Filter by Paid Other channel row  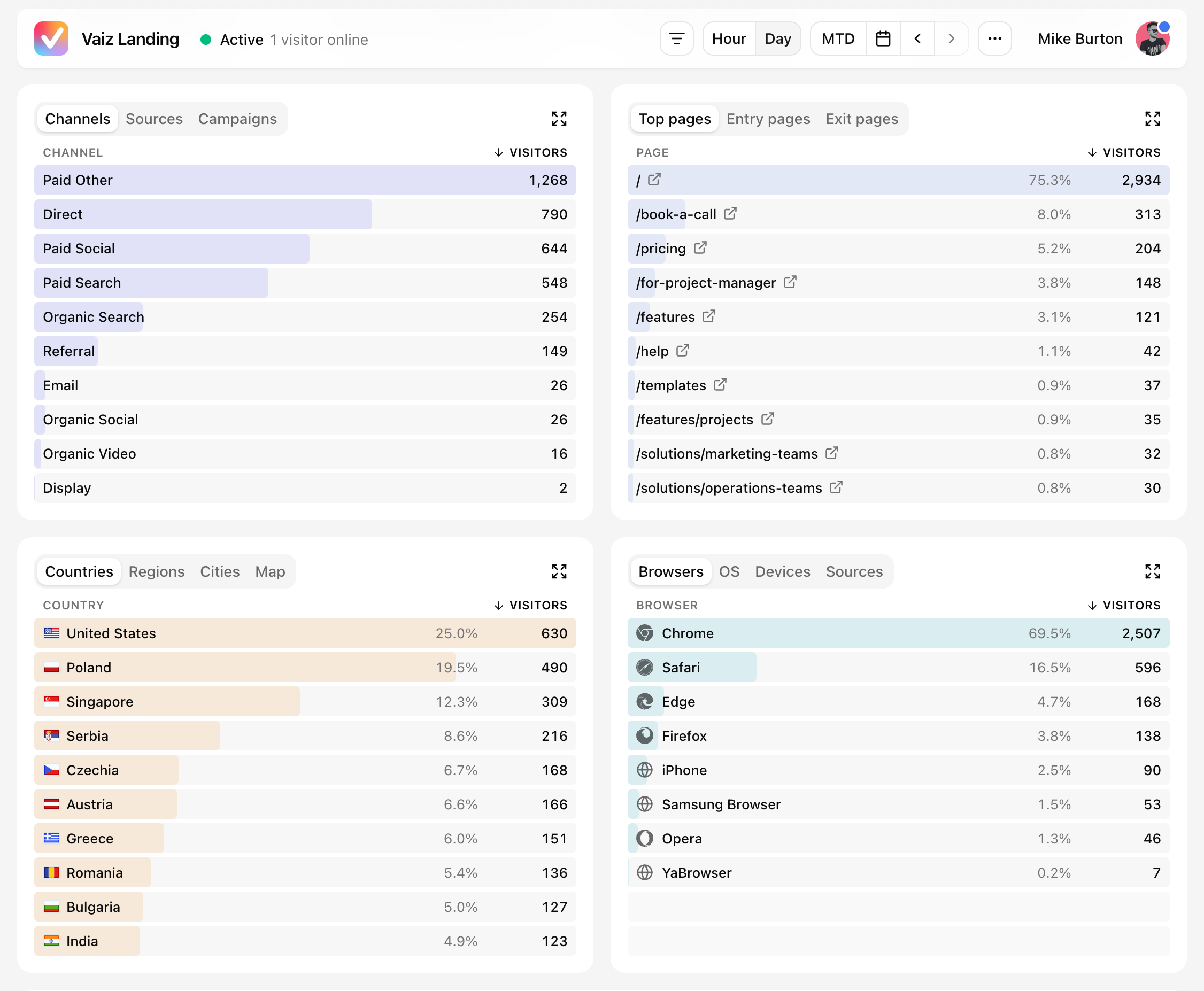click(x=305, y=180)
